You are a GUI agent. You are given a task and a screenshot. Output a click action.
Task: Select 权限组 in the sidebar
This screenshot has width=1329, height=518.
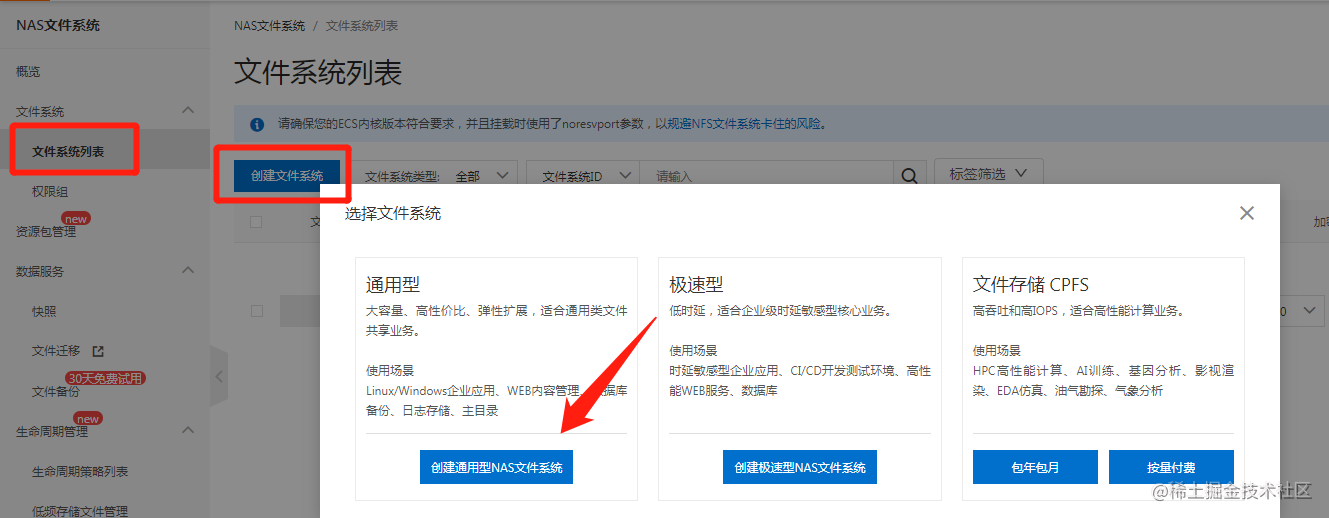point(50,191)
